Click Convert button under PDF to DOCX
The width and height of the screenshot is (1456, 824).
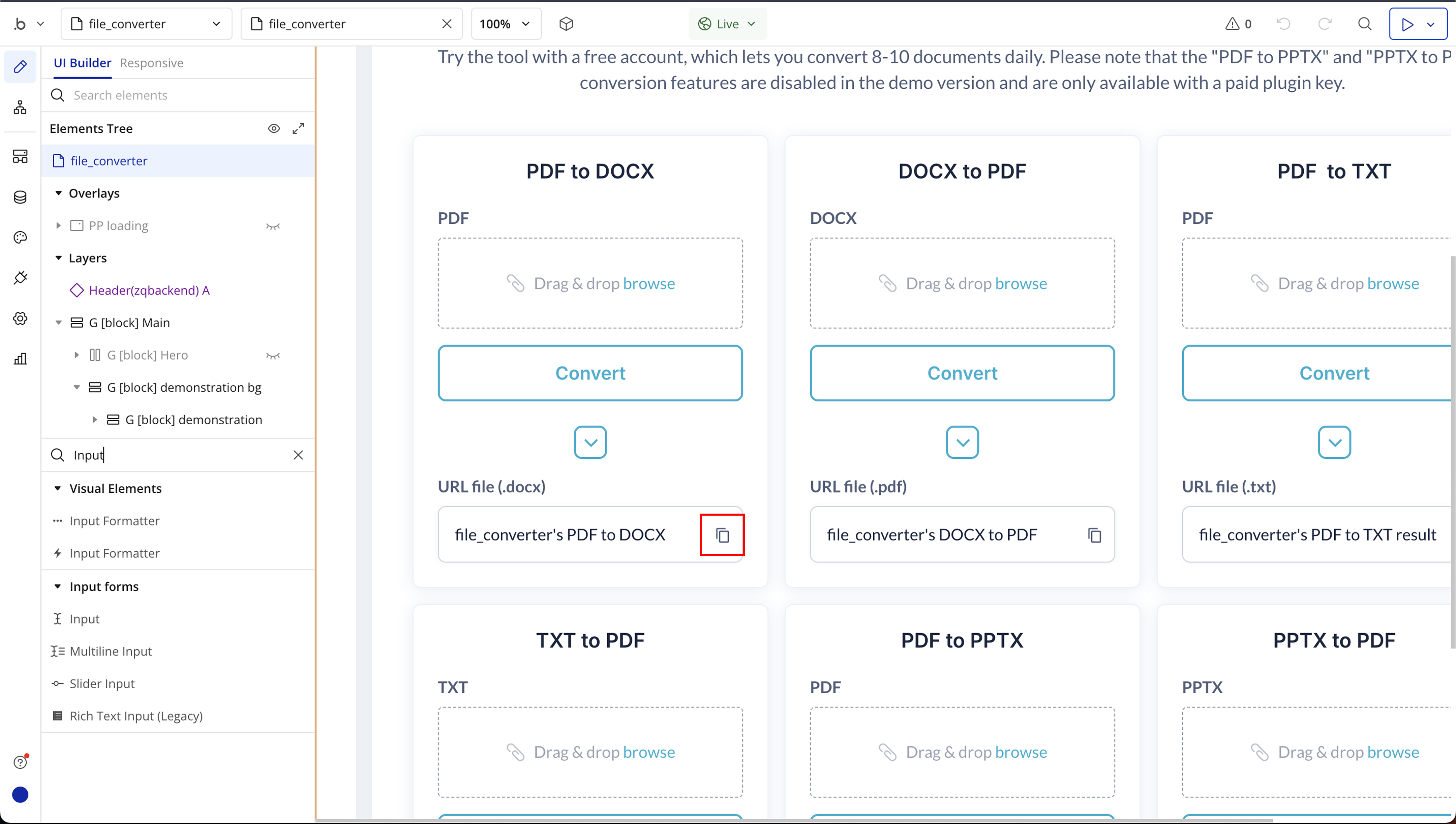[x=589, y=373]
